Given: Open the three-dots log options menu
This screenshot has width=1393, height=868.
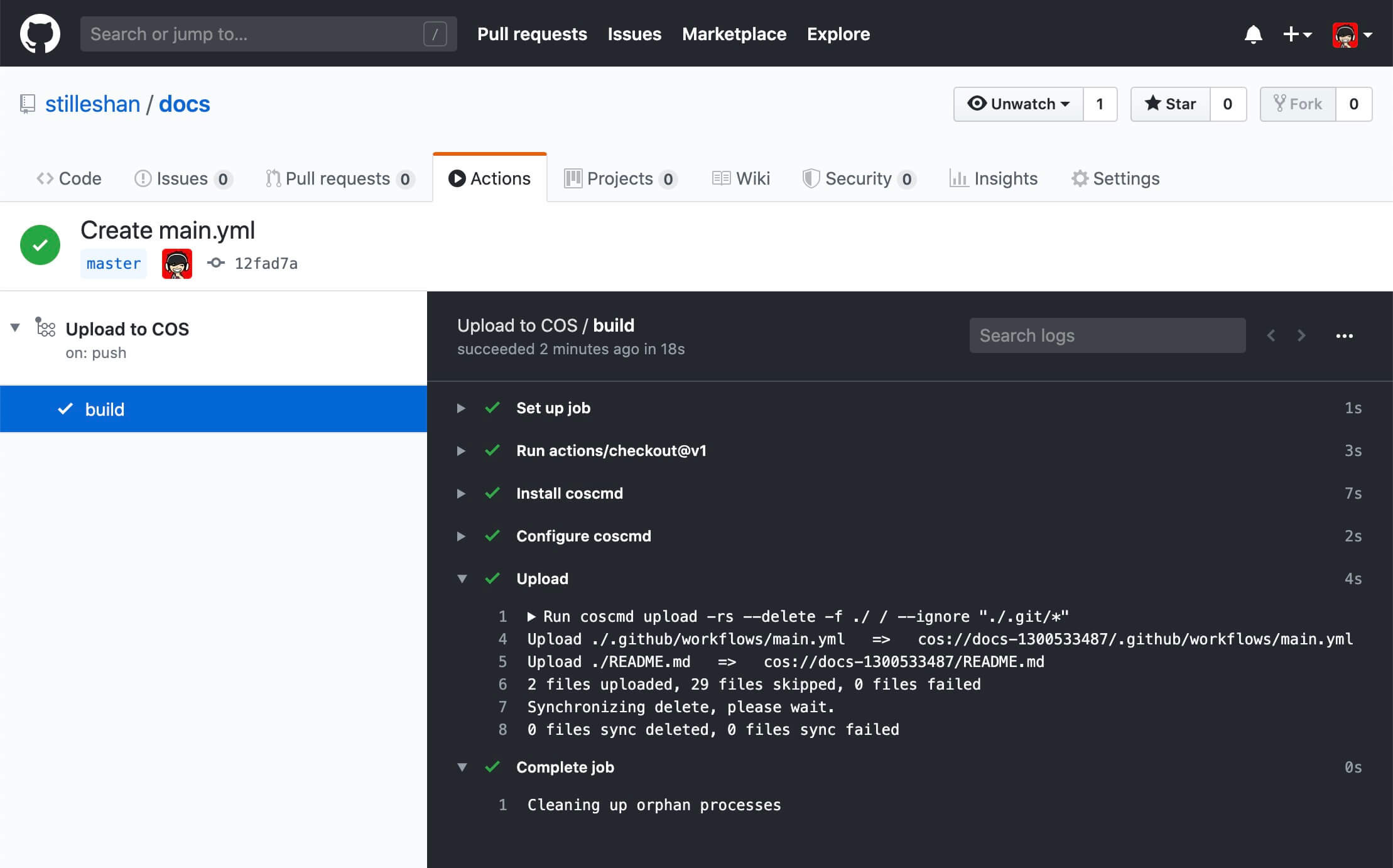Looking at the screenshot, I should pos(1345,336).
